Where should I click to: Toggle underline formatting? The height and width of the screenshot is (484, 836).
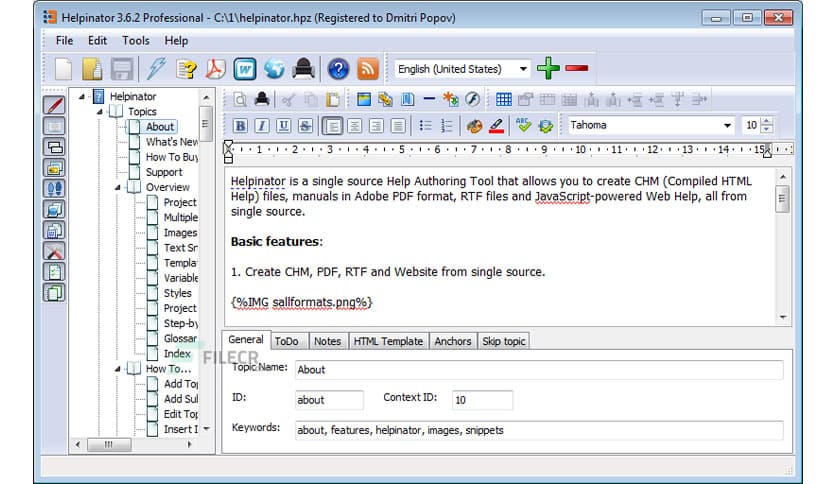[x=284, y=126]
